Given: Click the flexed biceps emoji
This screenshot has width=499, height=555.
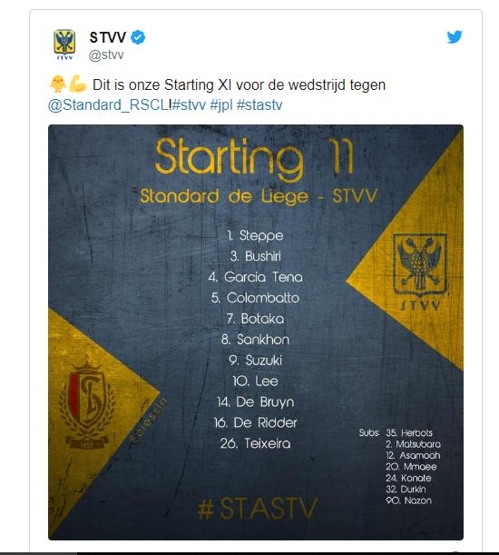Looking at the screenshot, I should coord(78,84).
